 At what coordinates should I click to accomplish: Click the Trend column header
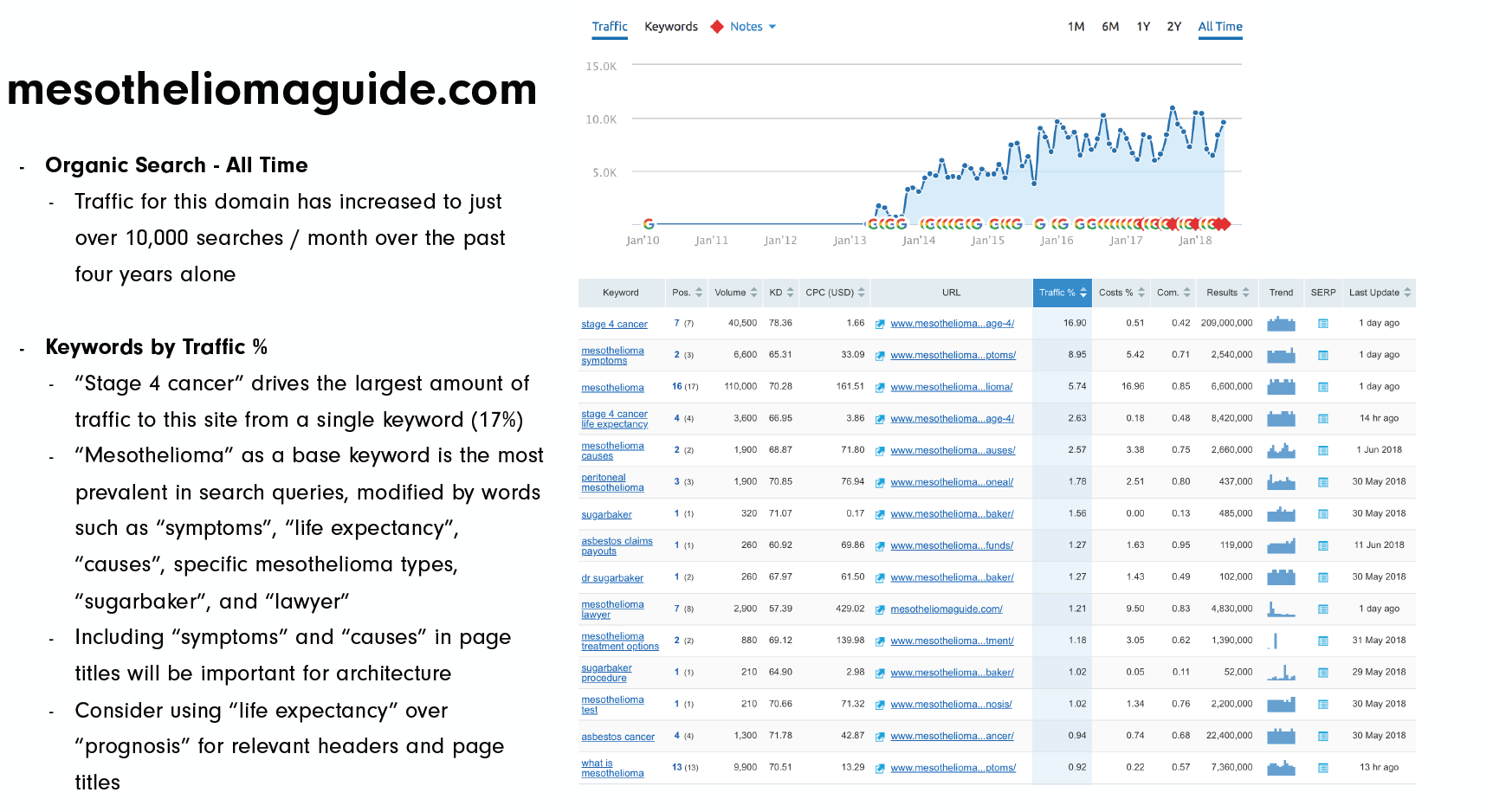coord(1281,293)
